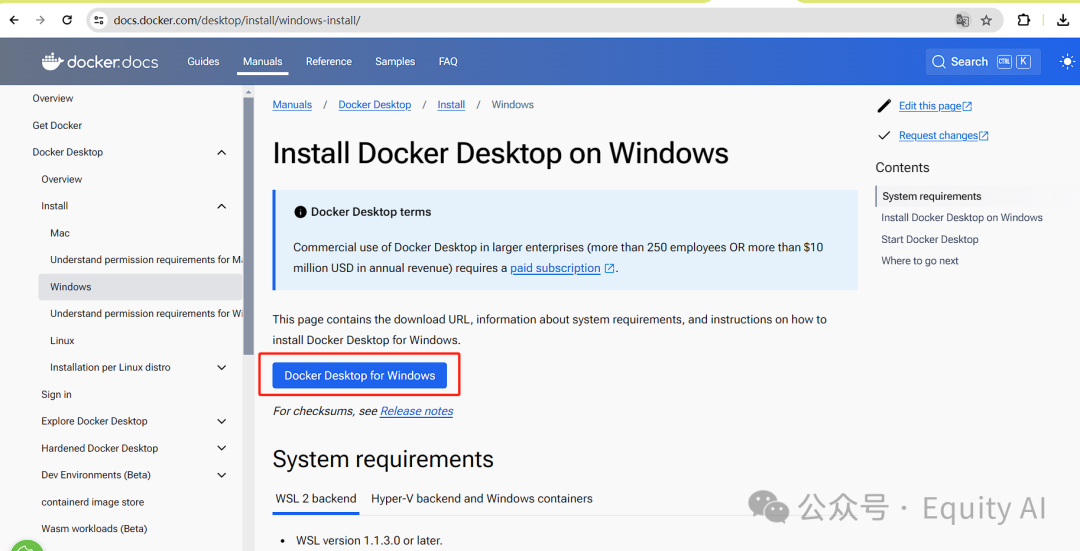This screenshot has width=1080, height=551.
Task: Open the Guides navigation item
Action: pyautogui.click(x=203, y=62)
